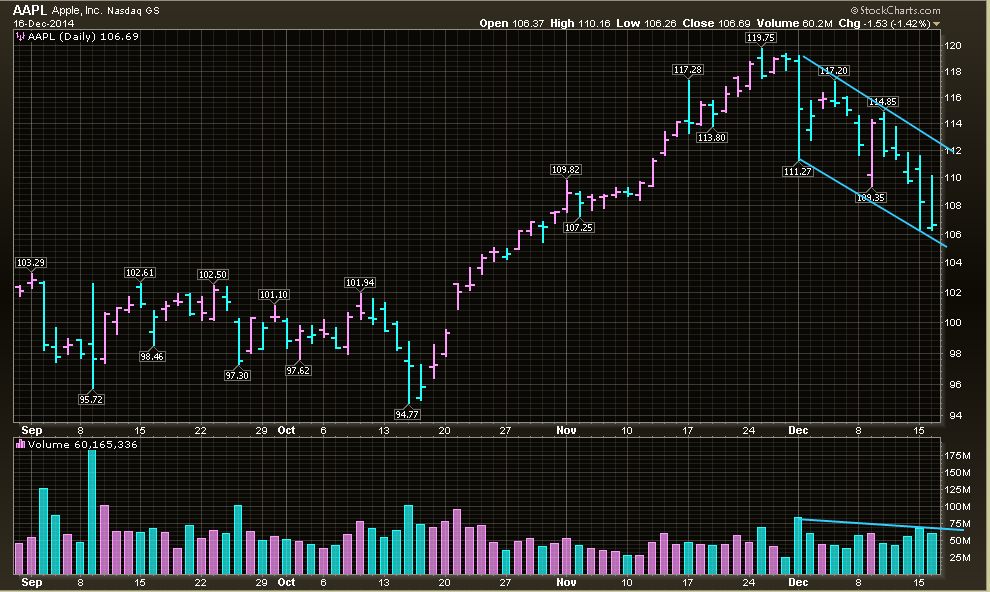Click the 101.94 price label
This screenshot has height=592, width=990.
pyautogui.click(x=360, y=283)
